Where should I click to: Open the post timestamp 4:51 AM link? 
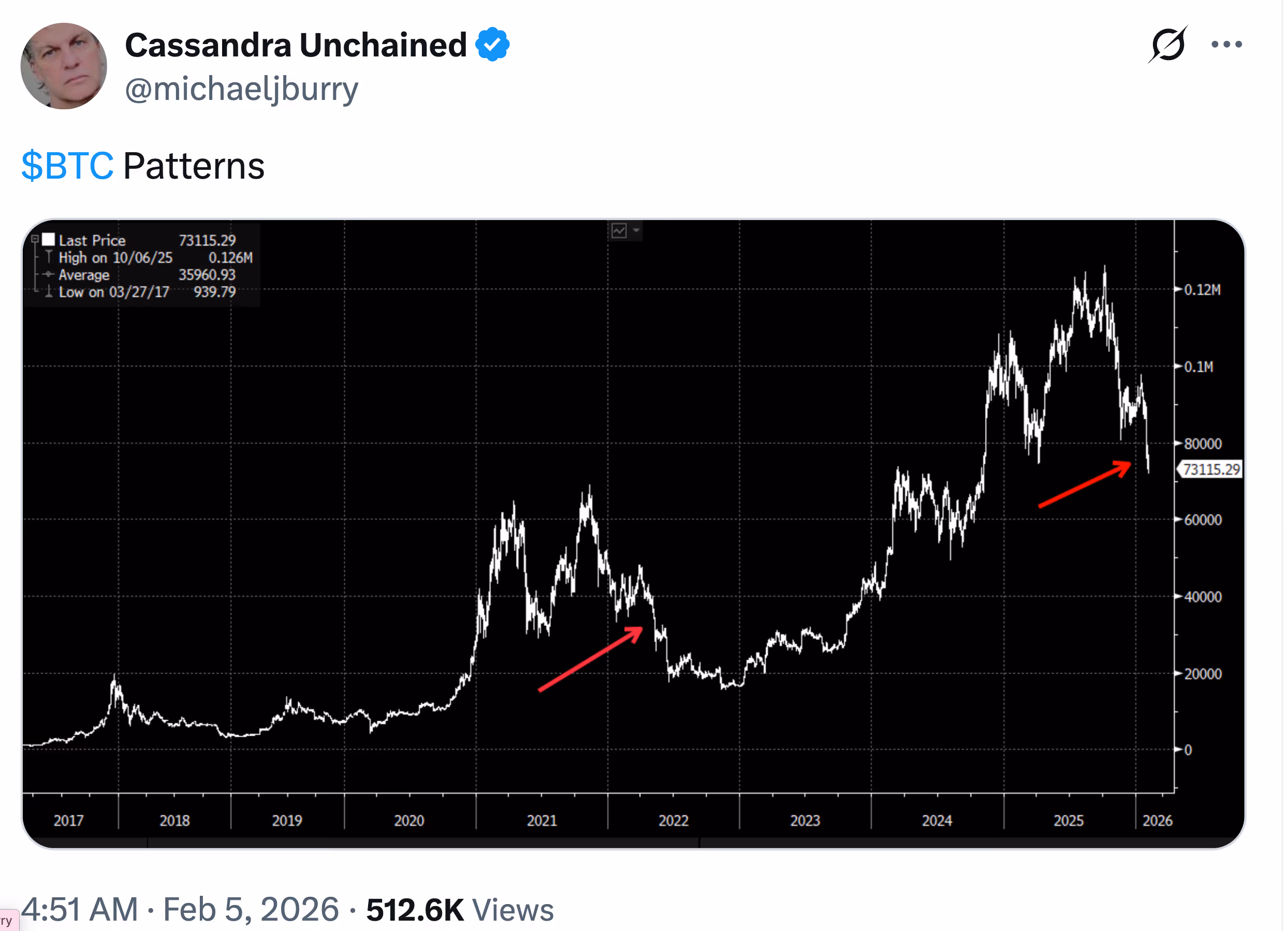point(80,909)
